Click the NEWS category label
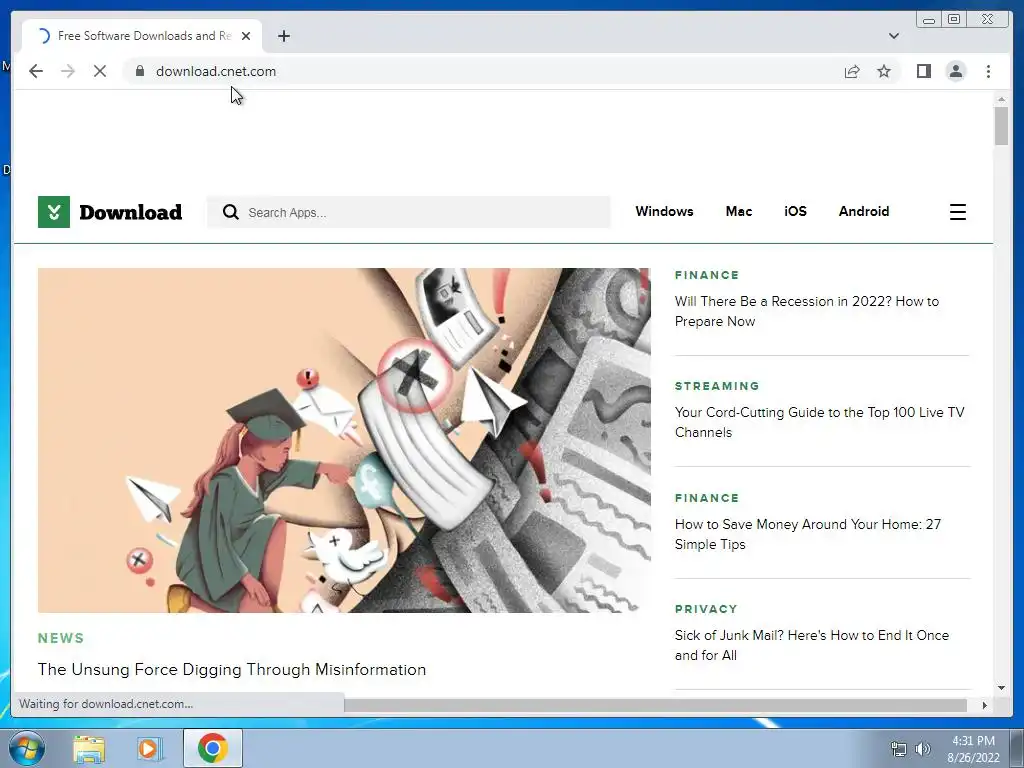Viewport: 1024px width, 768px height. [x=61, y=638]
